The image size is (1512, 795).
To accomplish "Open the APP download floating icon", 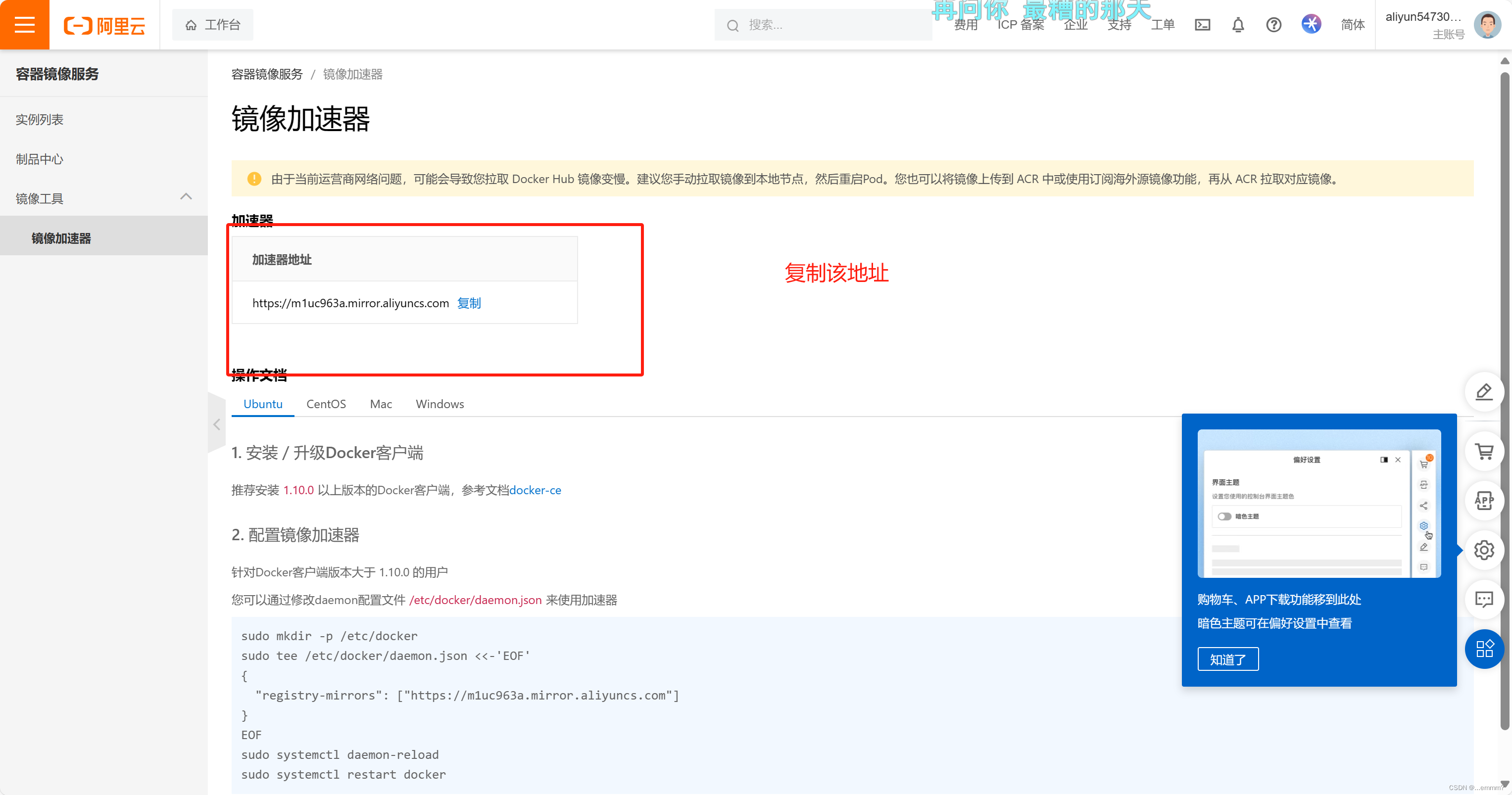I will pyautogui.click(x=1484, y=501).
